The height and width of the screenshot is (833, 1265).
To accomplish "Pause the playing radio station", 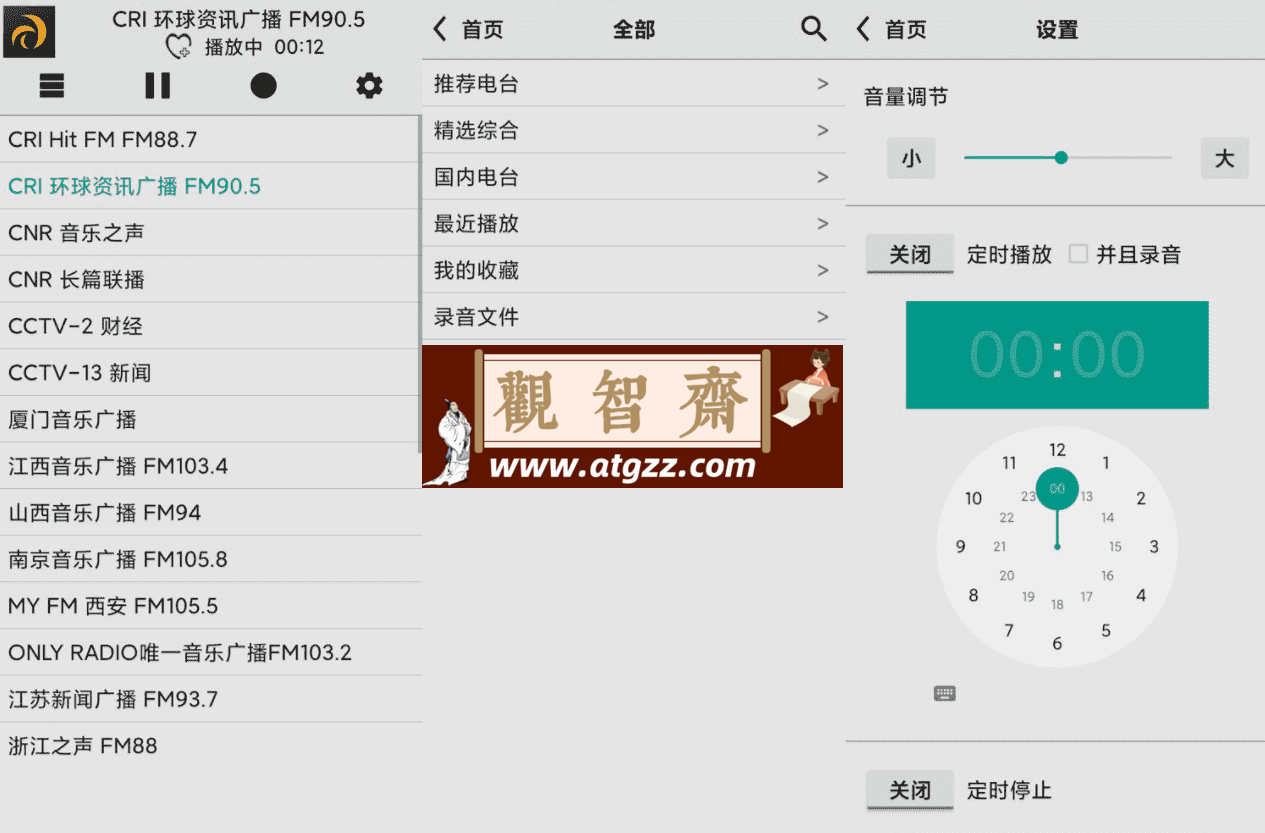I will click(158, 86).
